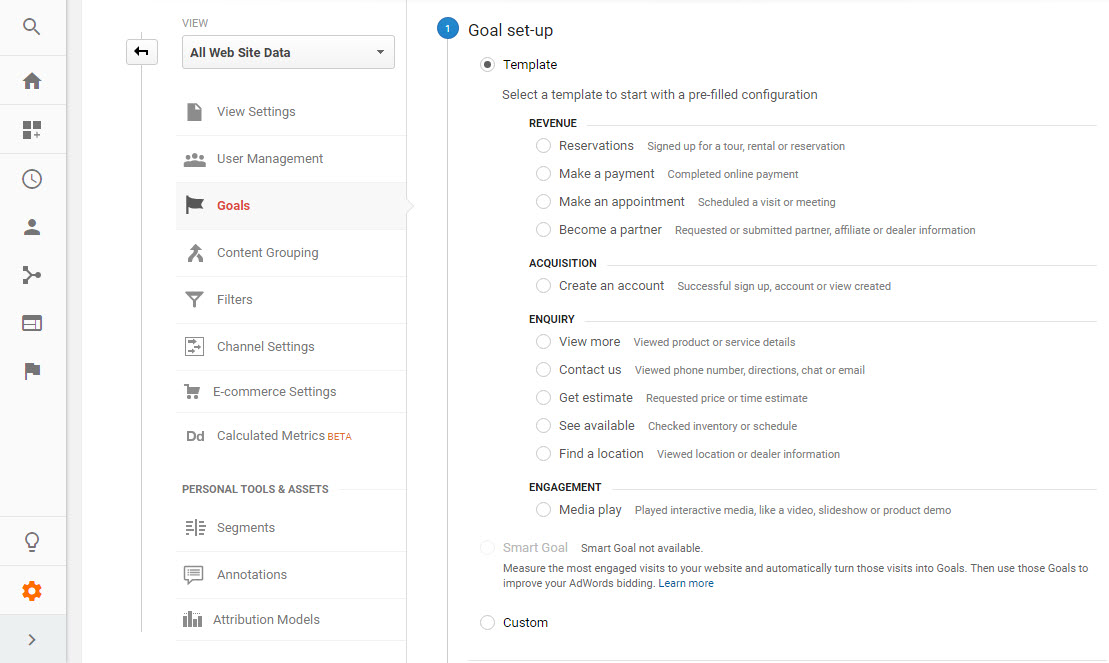This screenshot has width=1109, height=663.
Task: Open Admin orange gear icon
Action: tap(32, 591)
